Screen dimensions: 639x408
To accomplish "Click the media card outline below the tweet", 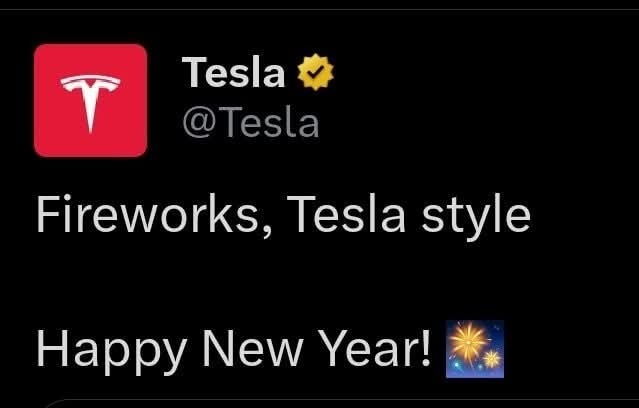I will click(320, 403).
